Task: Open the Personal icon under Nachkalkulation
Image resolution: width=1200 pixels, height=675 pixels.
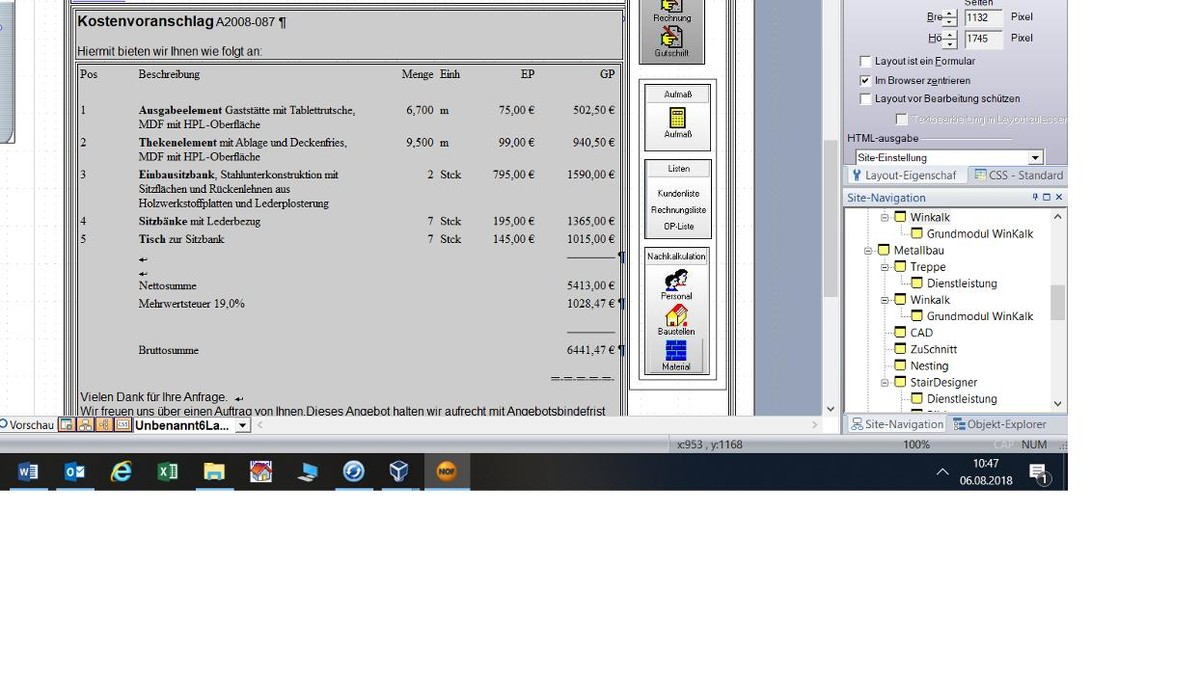Action: (x=676, y=281)
